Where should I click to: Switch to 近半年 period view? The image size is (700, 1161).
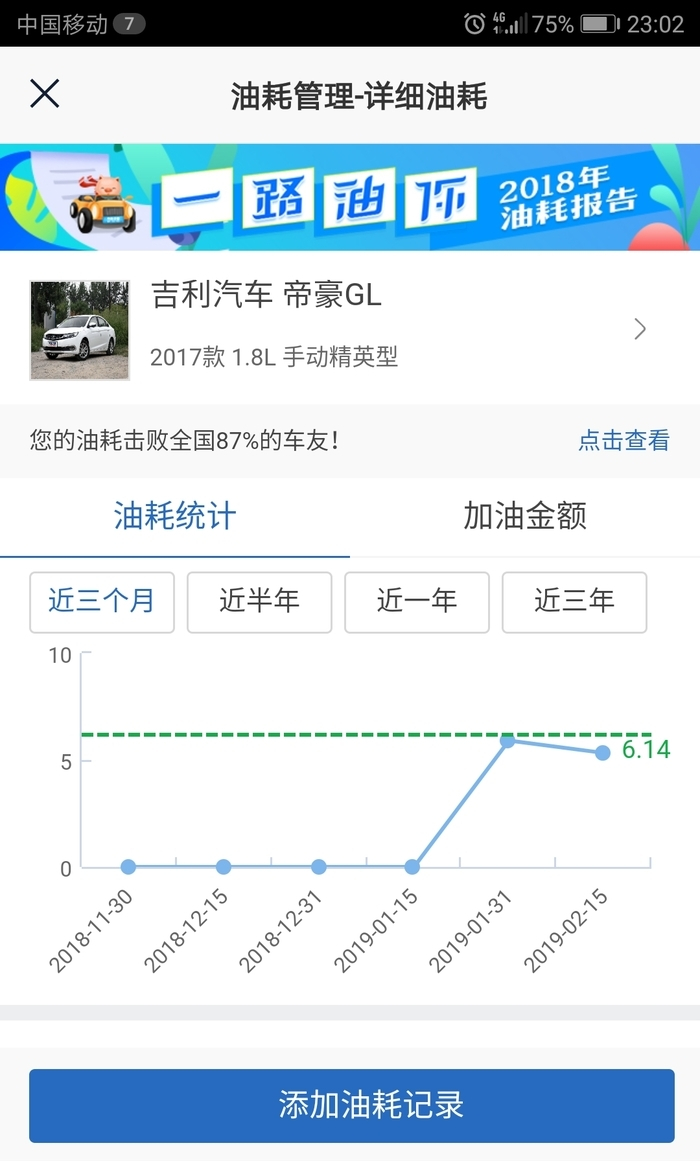pyautogui.click(x=259, y=602)
